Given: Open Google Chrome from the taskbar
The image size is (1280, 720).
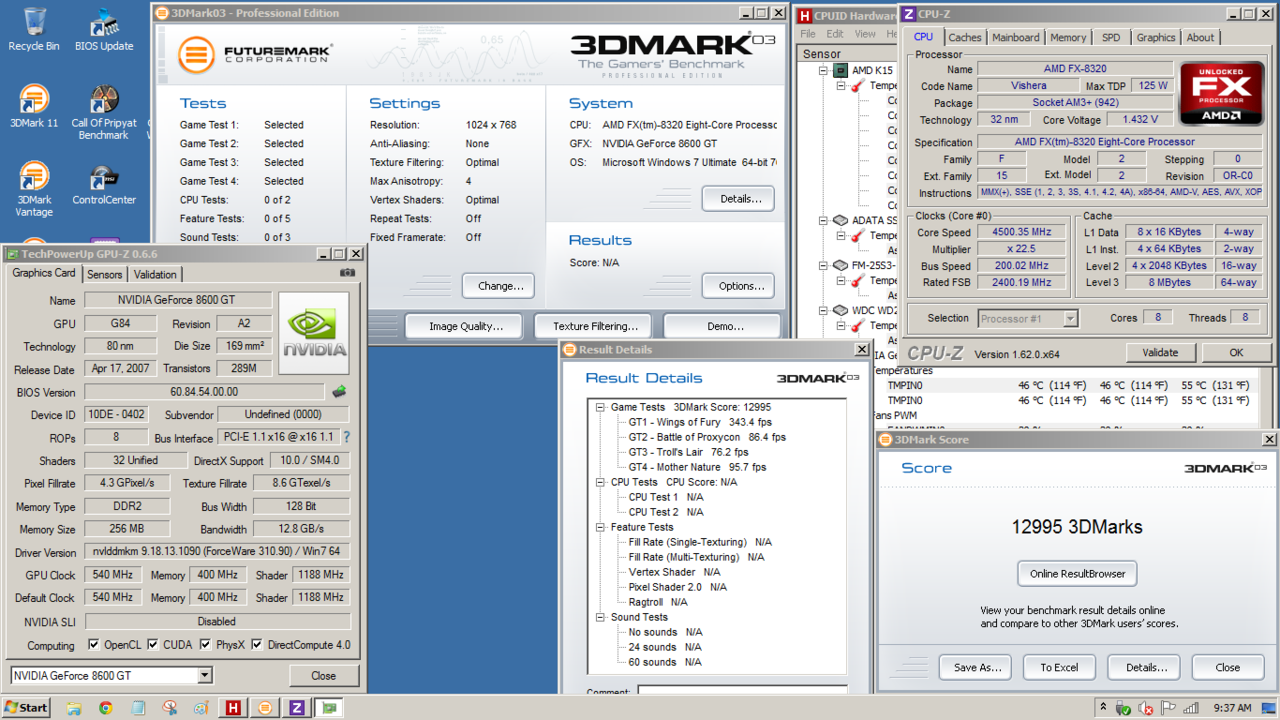Looking at the screenshot, I should click(x=105, y=707).
